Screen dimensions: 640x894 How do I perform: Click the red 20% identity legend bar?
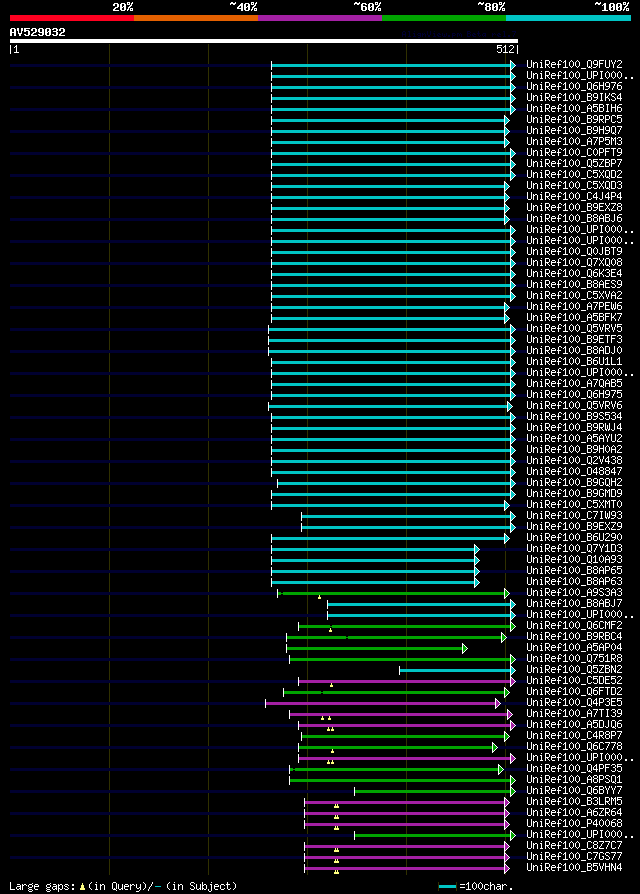[x=72, y=18]
